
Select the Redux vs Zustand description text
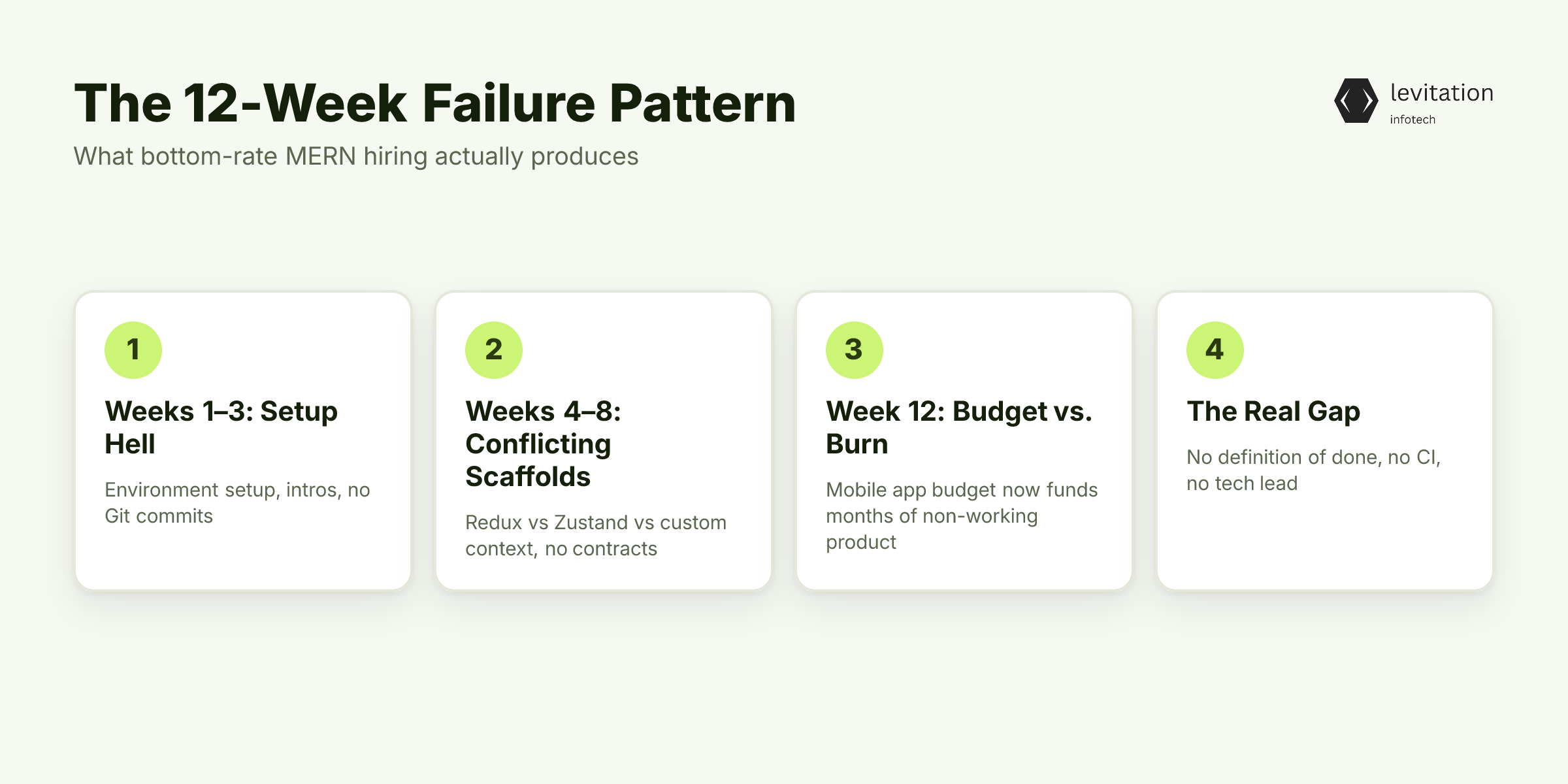[596, 536]
